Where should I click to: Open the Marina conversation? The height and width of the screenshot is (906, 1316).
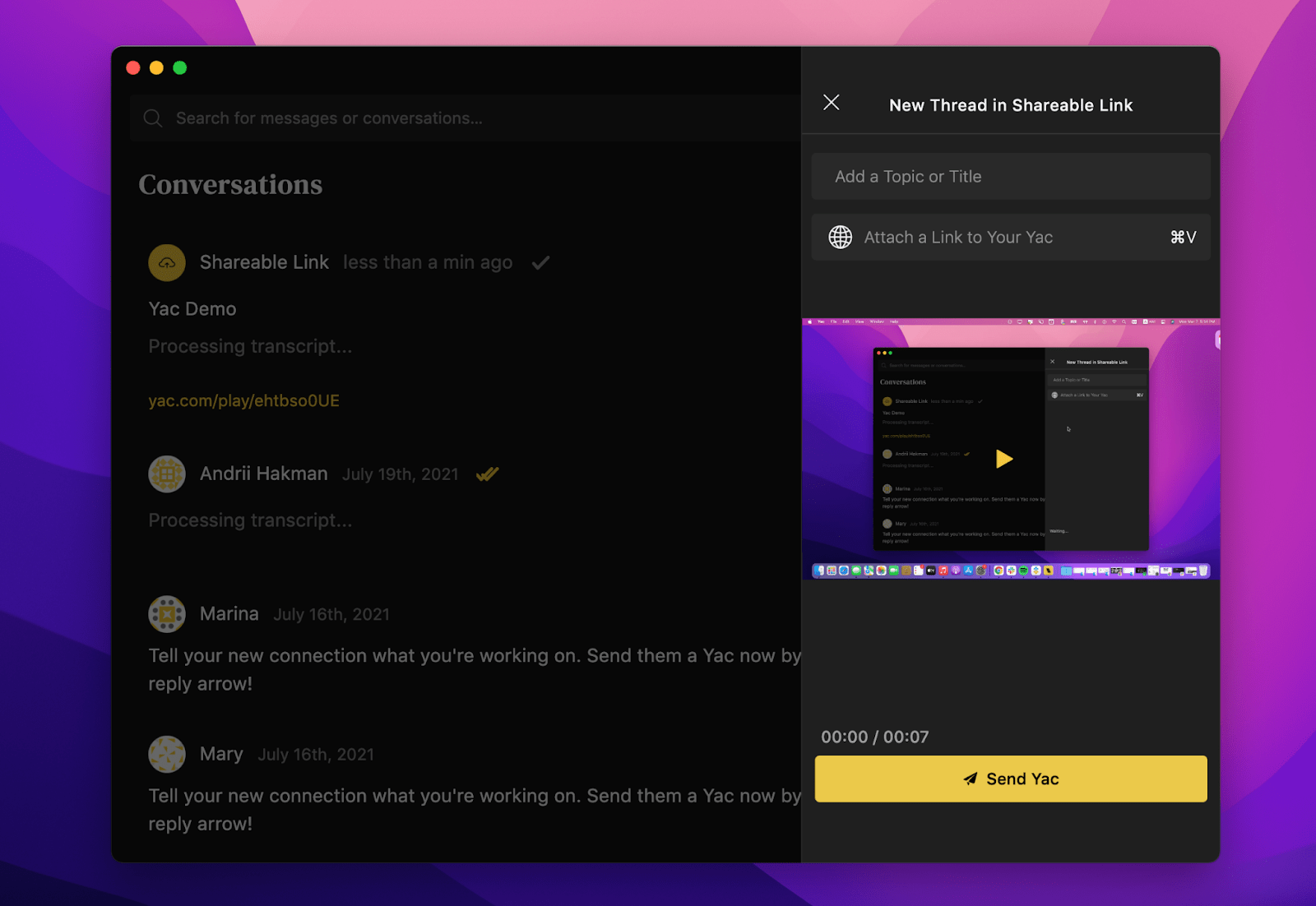click(x=229, y=614)
